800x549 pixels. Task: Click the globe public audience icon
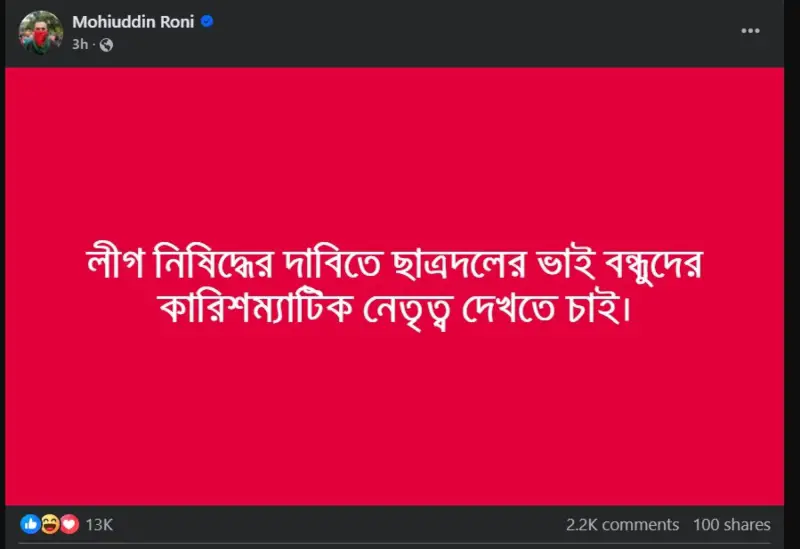(106, 45)
